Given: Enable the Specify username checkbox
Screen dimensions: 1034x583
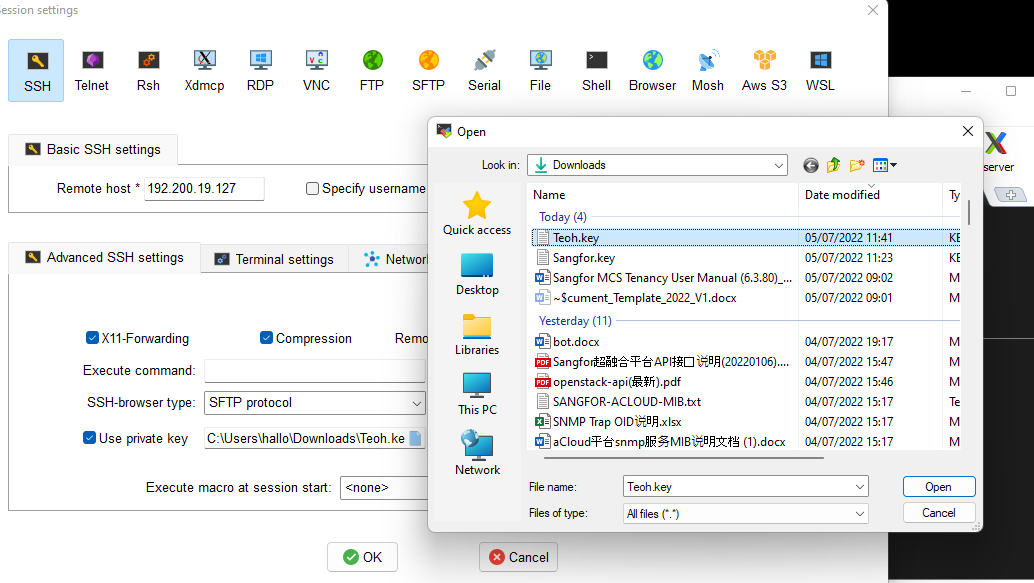Looking at the screenshot, I should point(312,188).
